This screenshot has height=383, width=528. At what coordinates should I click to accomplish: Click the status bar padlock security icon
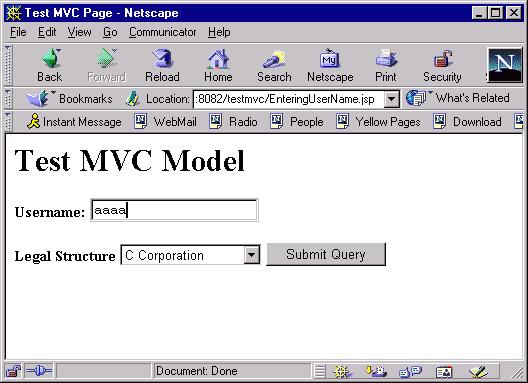[x=13, y=371]
